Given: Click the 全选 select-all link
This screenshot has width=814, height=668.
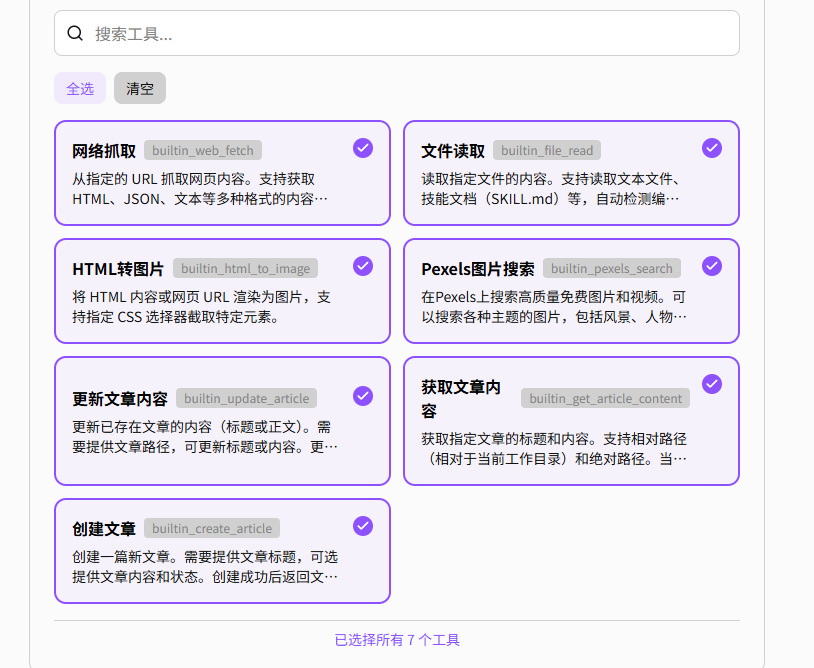Looking at the screenshot, I should pos(80,88).
